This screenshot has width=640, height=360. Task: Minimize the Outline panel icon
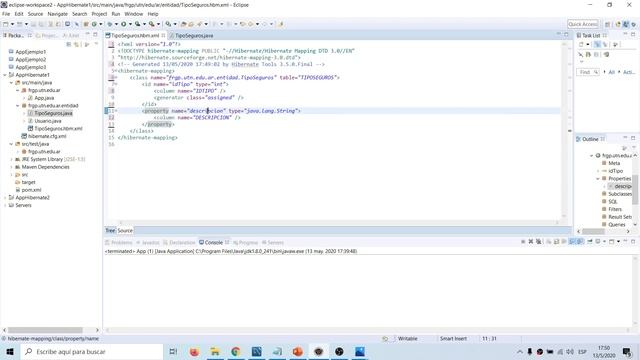point(625,139)
